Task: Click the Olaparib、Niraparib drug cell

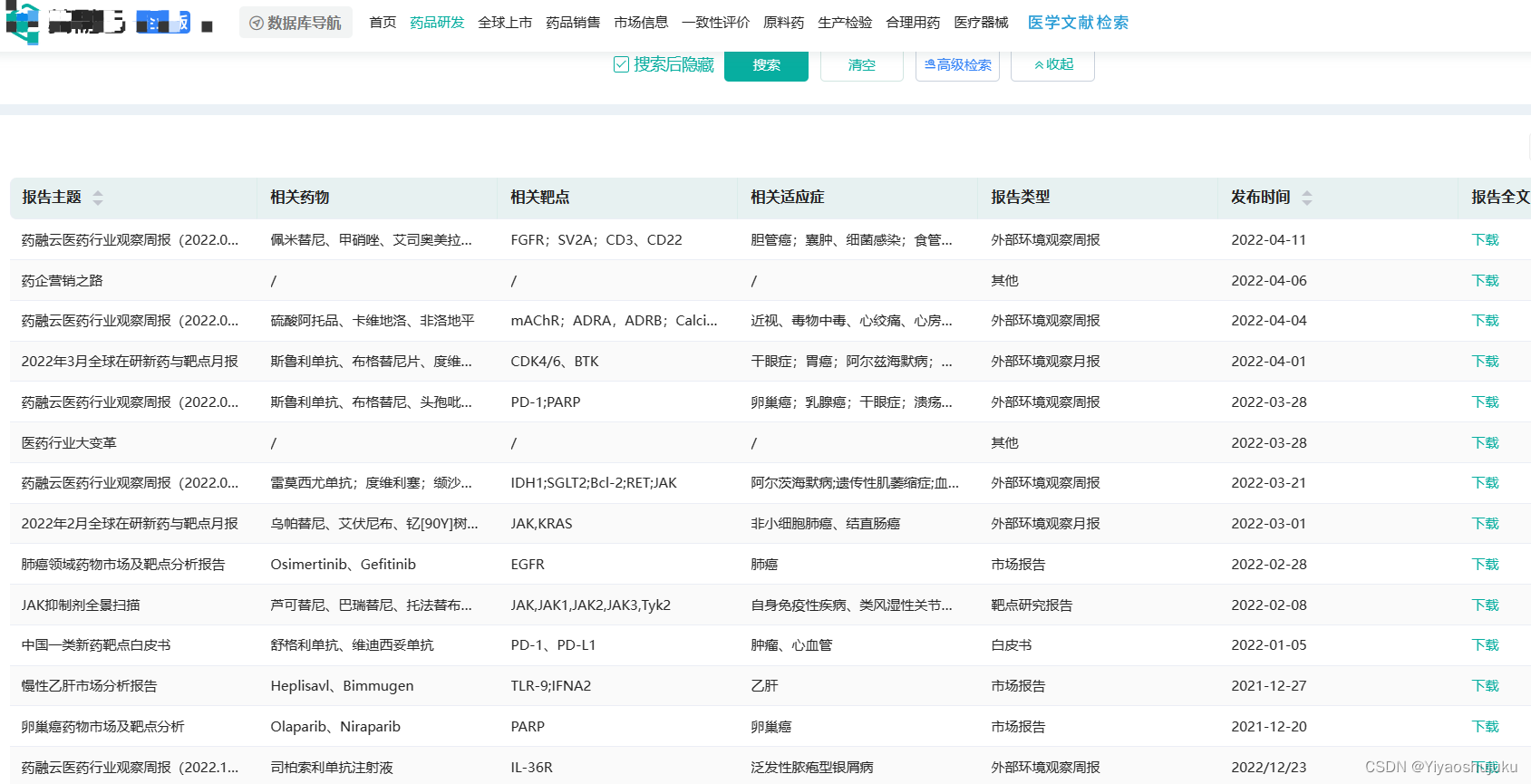Action: [335, 727]
